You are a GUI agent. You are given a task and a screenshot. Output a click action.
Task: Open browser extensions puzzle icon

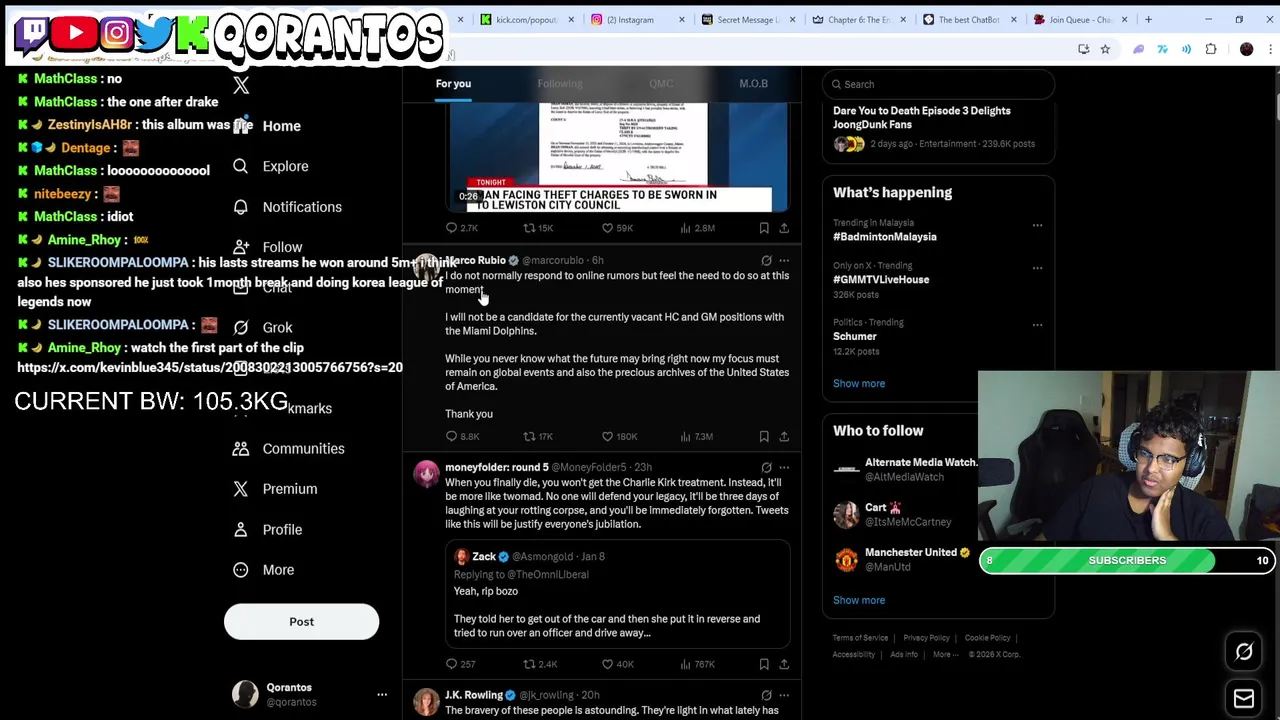(1211, 49)
